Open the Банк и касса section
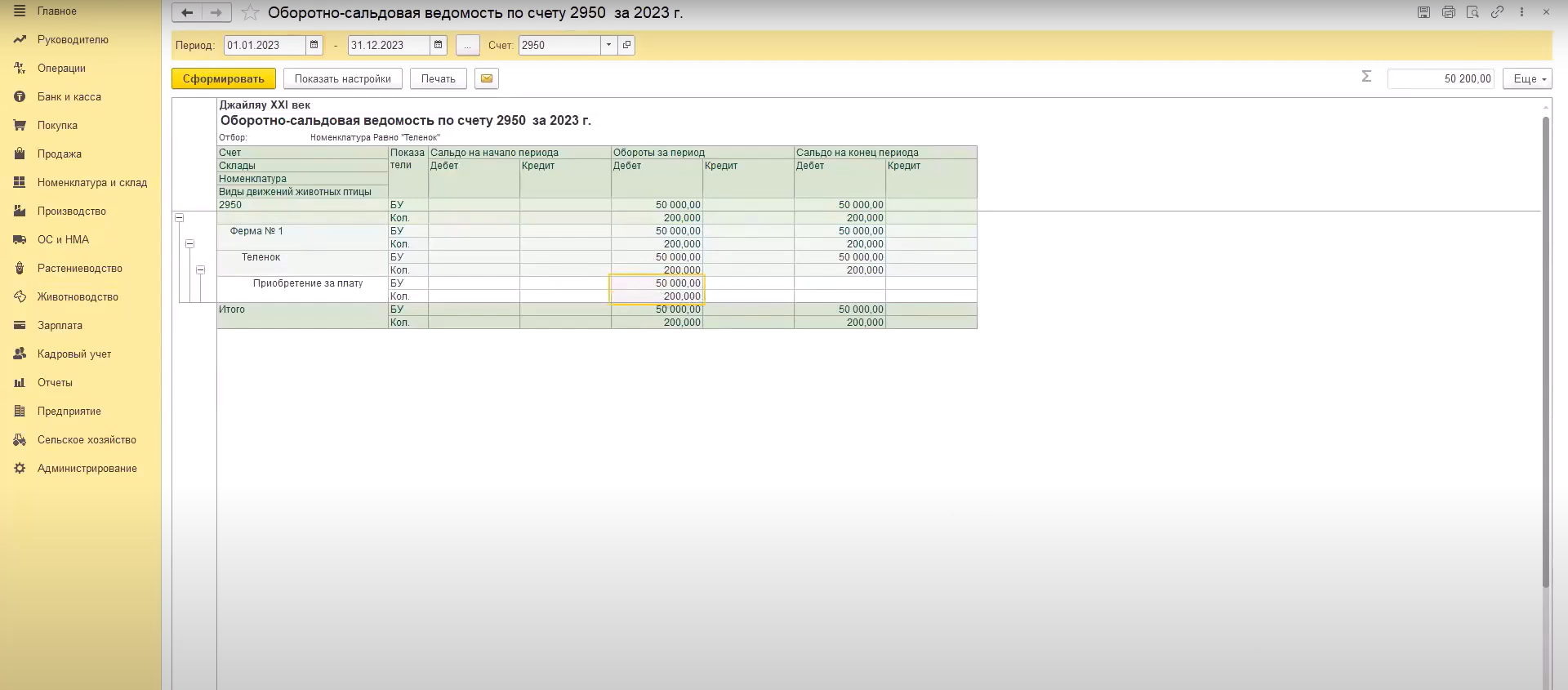The height and width of the screenshot is (690, 1568). point(69,96)
